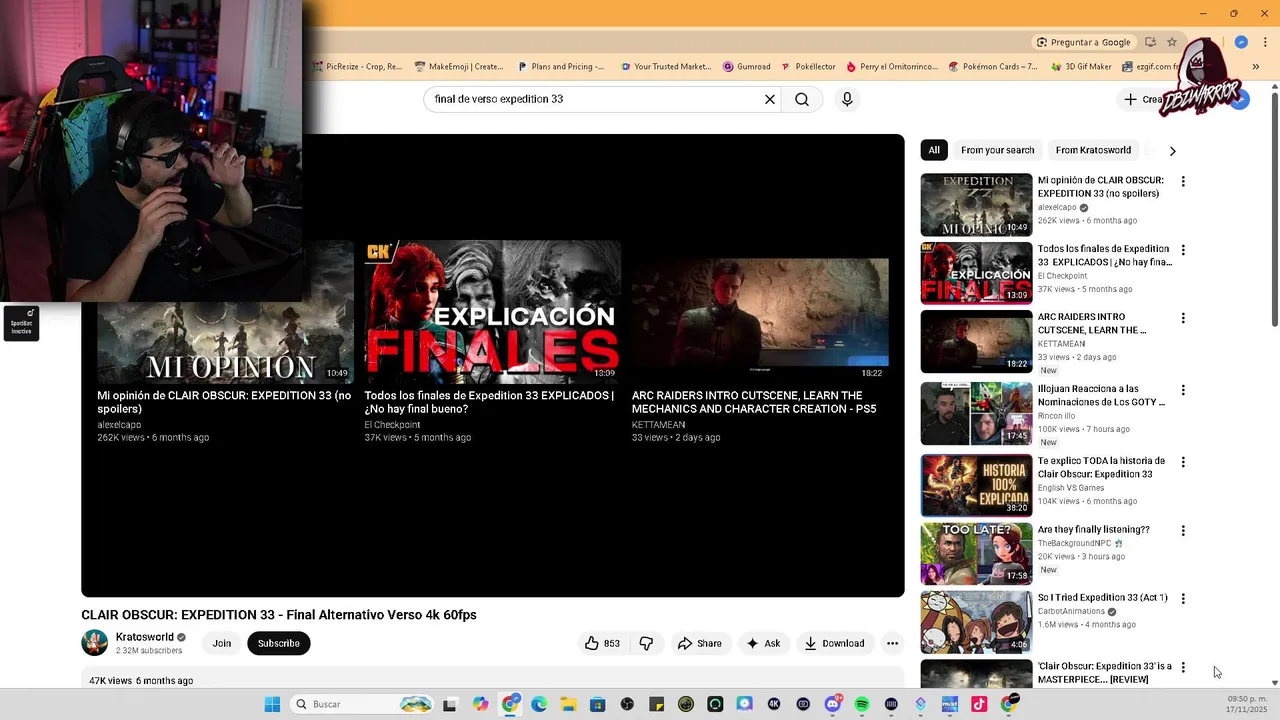Click the taskbar Buscar search box
1280x720 pixels.
(x=364, y=704)
